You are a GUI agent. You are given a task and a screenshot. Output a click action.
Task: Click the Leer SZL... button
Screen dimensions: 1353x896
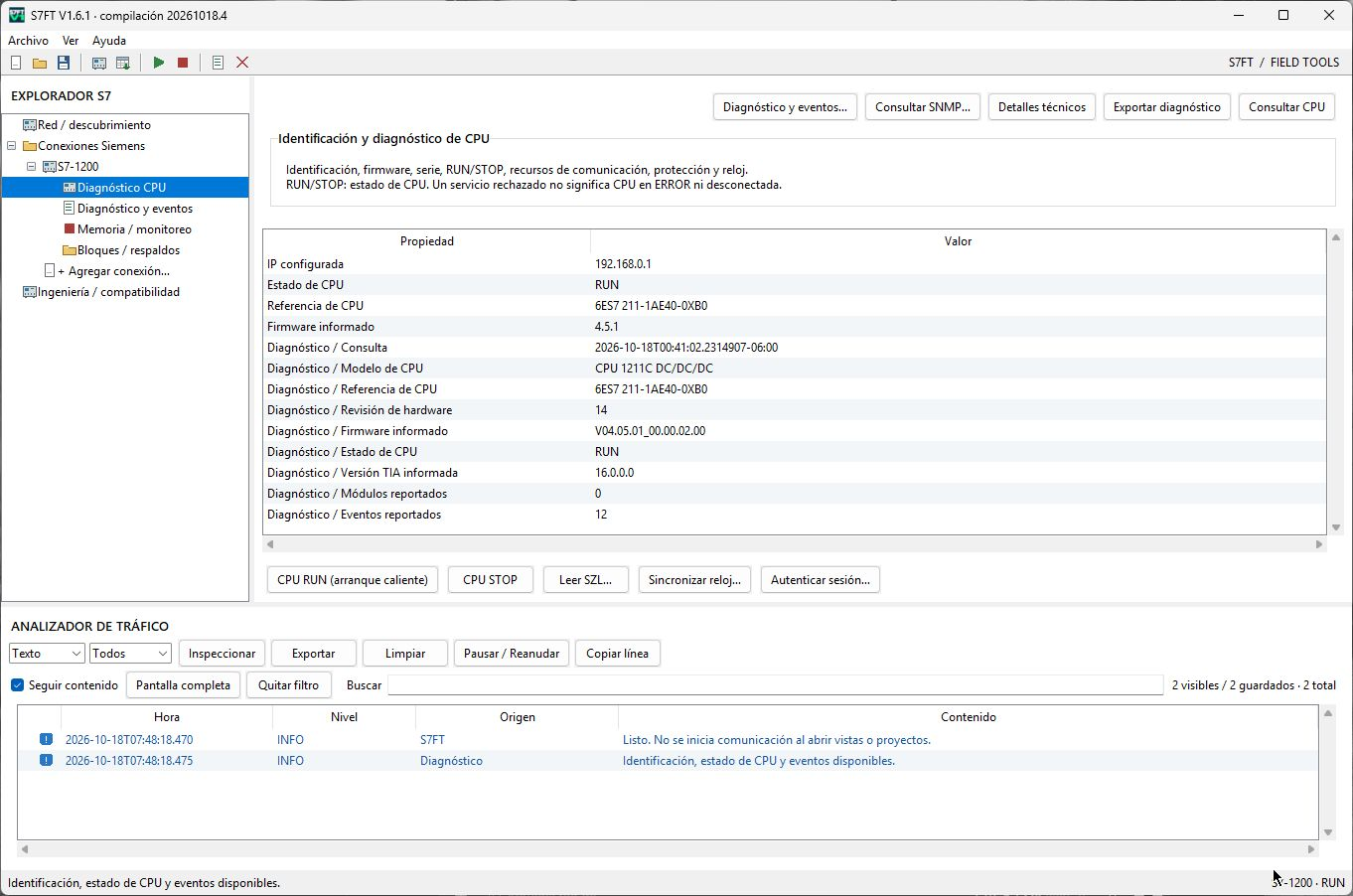coord(585,580)
